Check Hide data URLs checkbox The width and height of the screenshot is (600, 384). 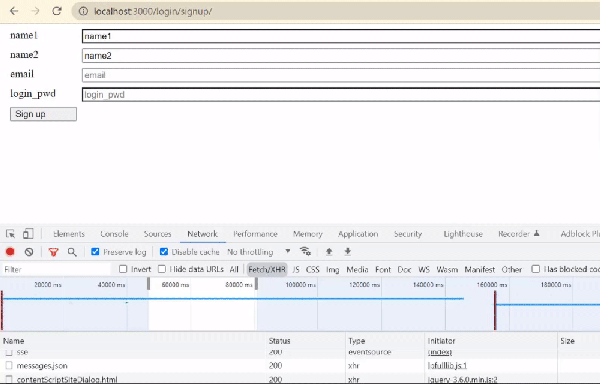pyautogui.click(x=162, y=269)
